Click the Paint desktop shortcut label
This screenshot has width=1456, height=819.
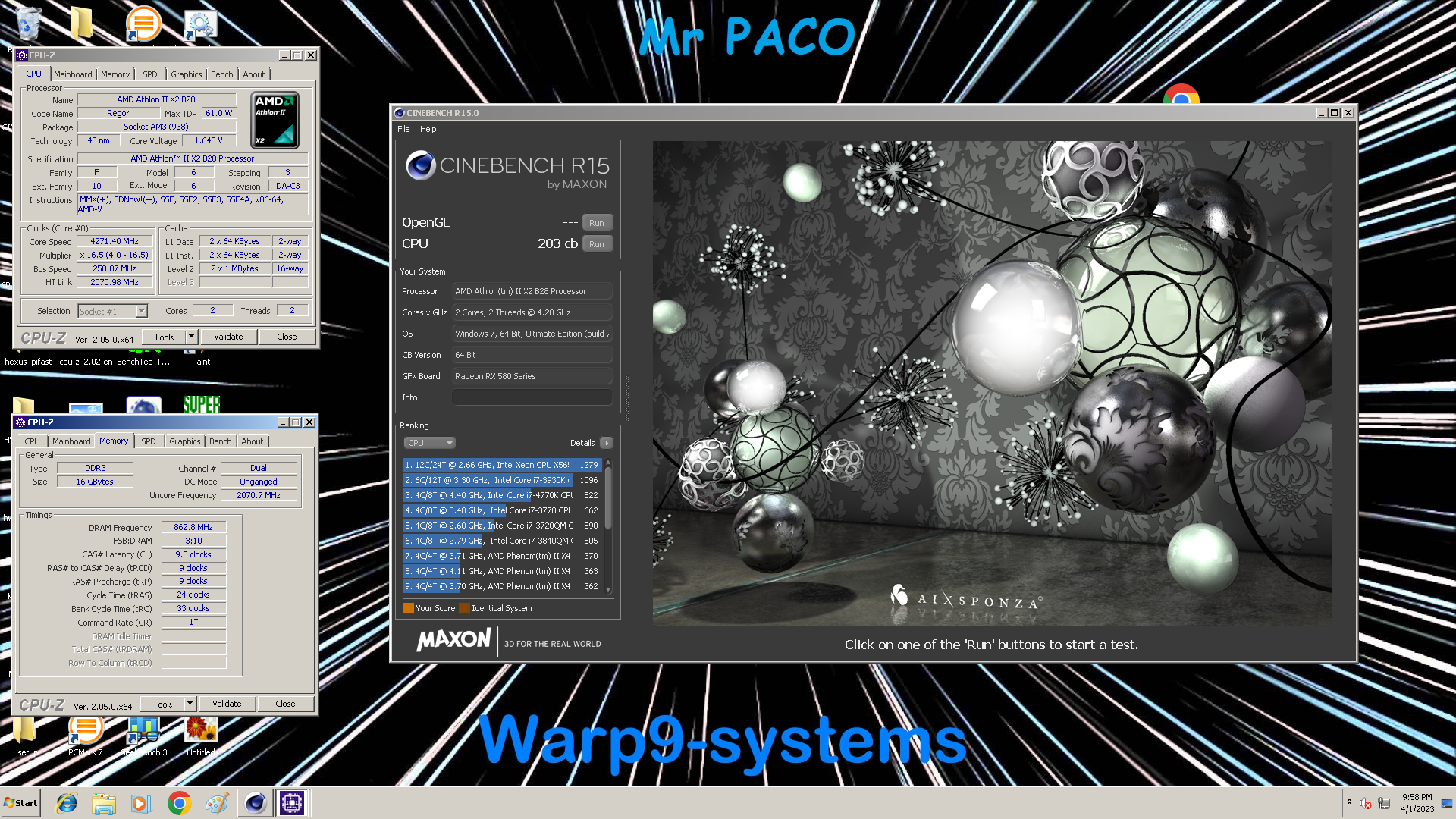click(x=201, y=362)
